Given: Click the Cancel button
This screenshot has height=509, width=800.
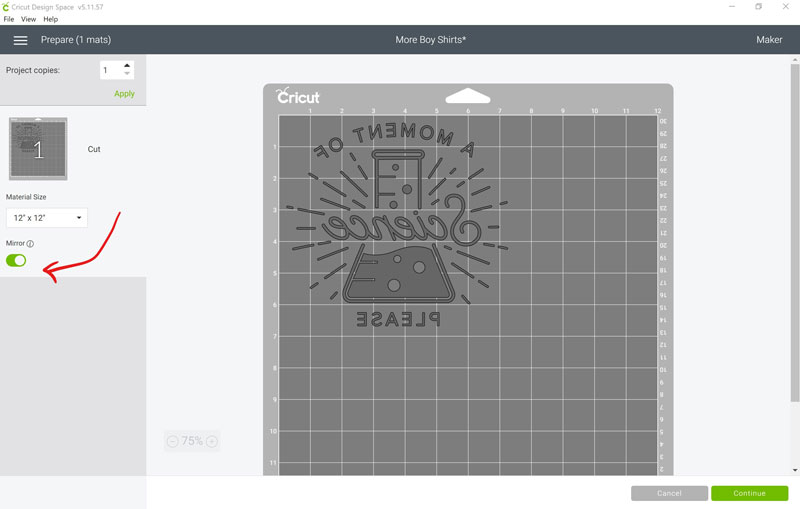Looking at the screenshot, I should click(669, 493).
